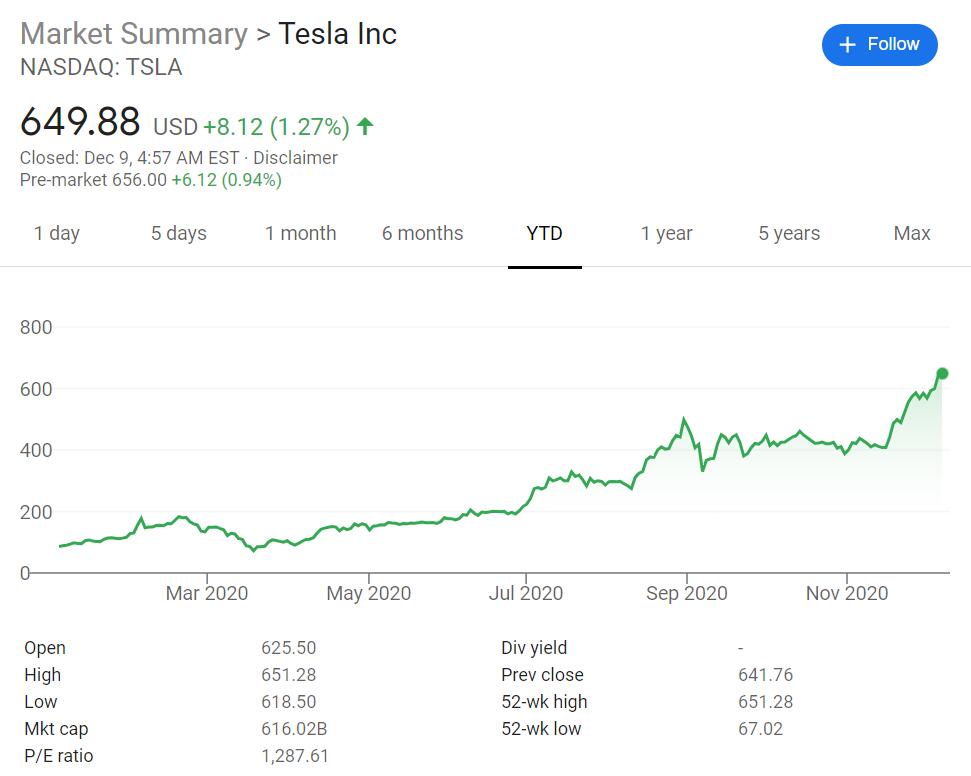
Task: Show the 1 month chart
Action: 300,233
